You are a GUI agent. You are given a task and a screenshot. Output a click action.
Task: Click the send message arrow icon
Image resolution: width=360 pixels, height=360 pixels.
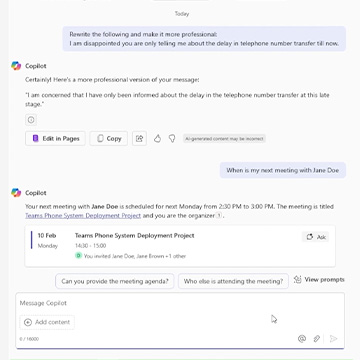333,339
